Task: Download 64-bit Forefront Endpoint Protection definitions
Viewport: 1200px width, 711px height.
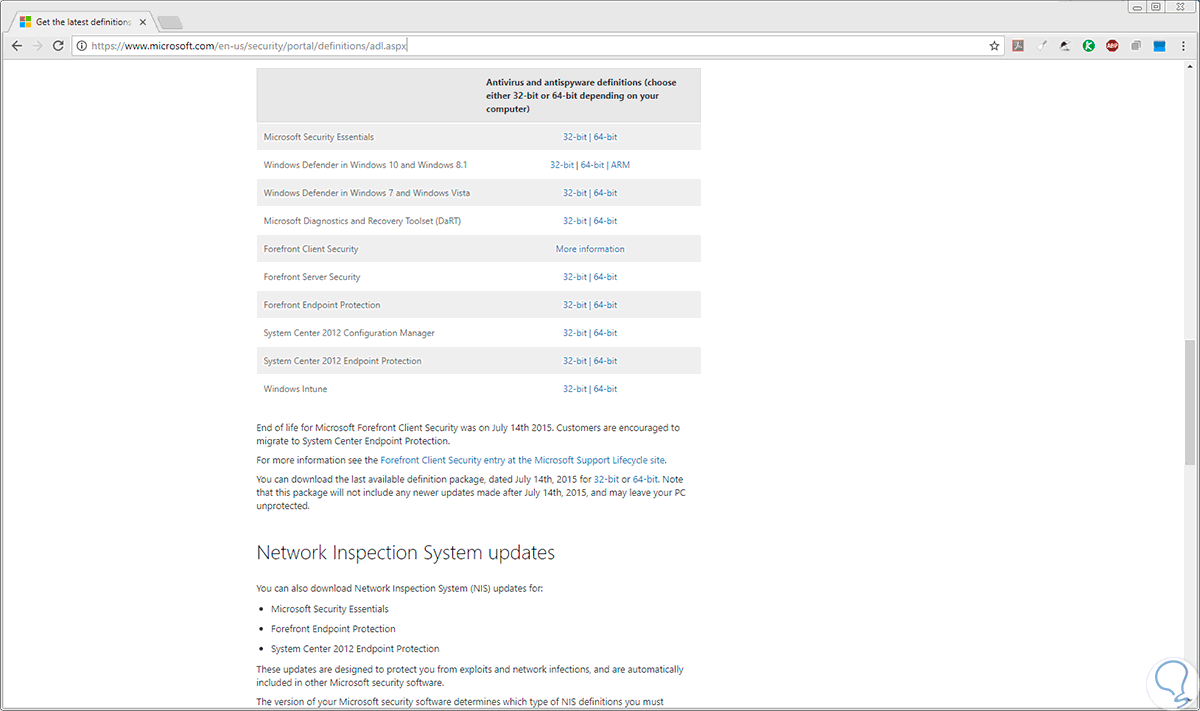Action: (x=605, y=305)
